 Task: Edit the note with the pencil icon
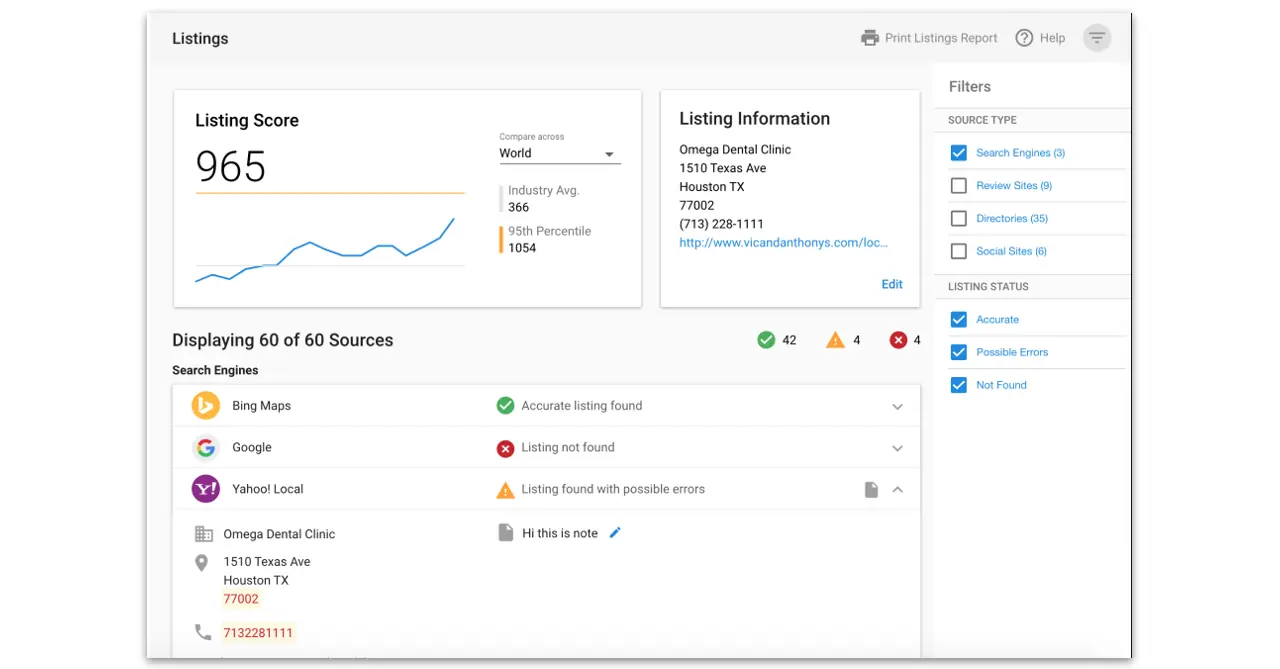tap(615, 533)
